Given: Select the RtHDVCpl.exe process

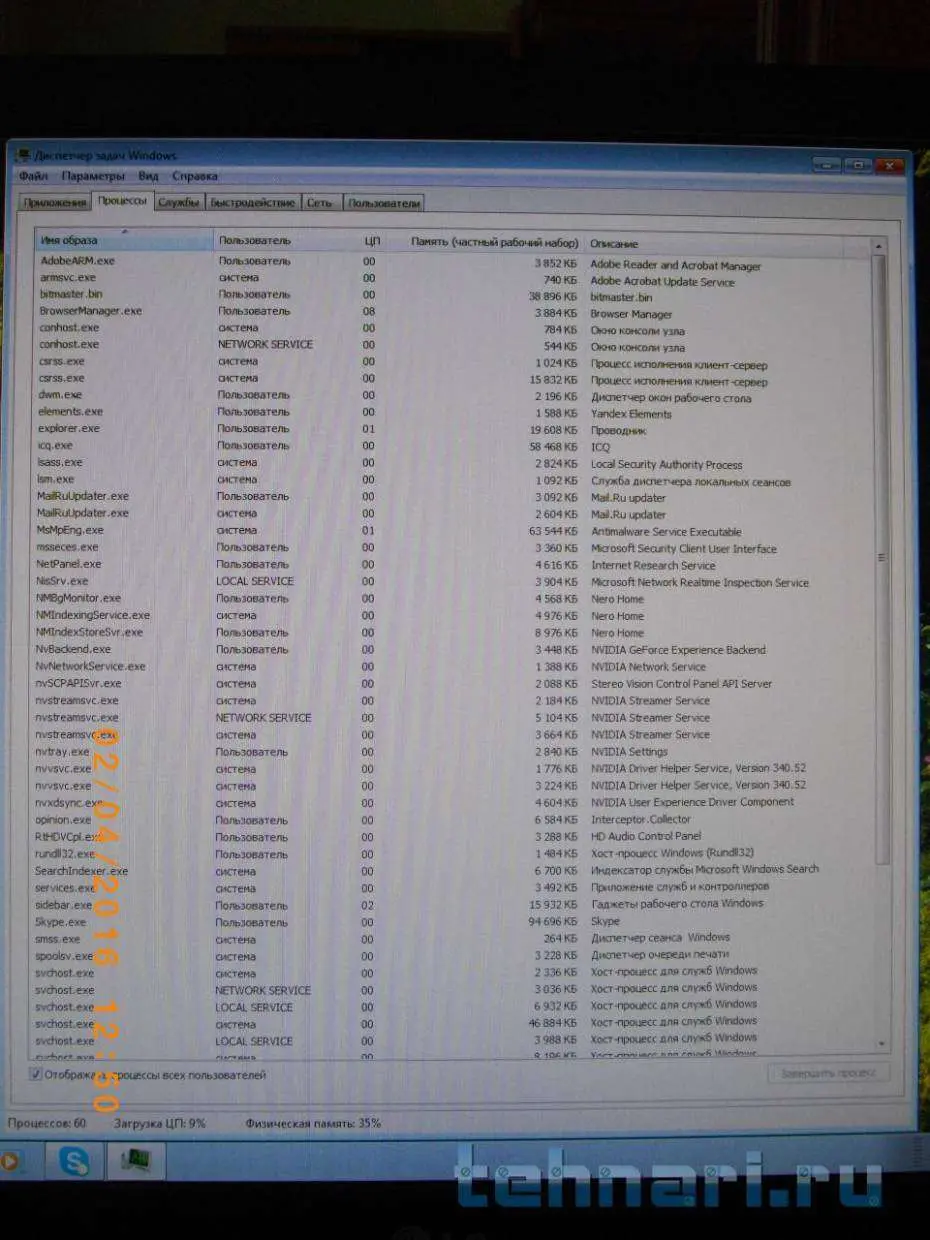Looking at the screenshot, I should (x=453, y=837).
